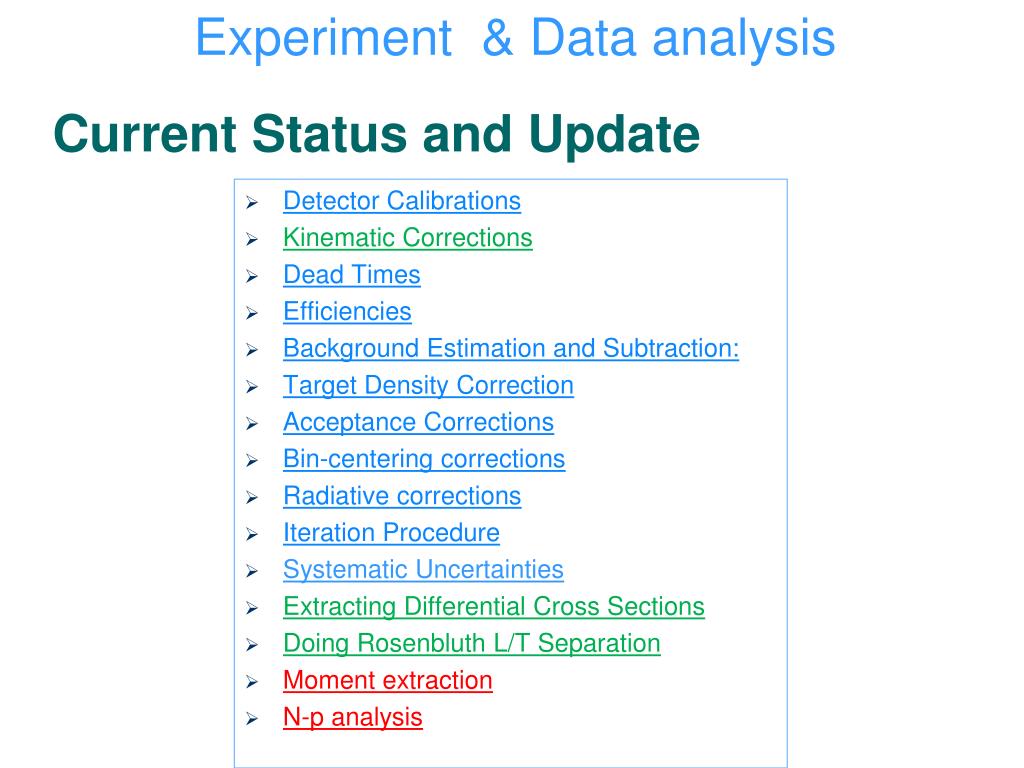Open the Radiative corrections link
Image resolution: width=1024 pixels, height=768 pixels.
click(402, 496)
